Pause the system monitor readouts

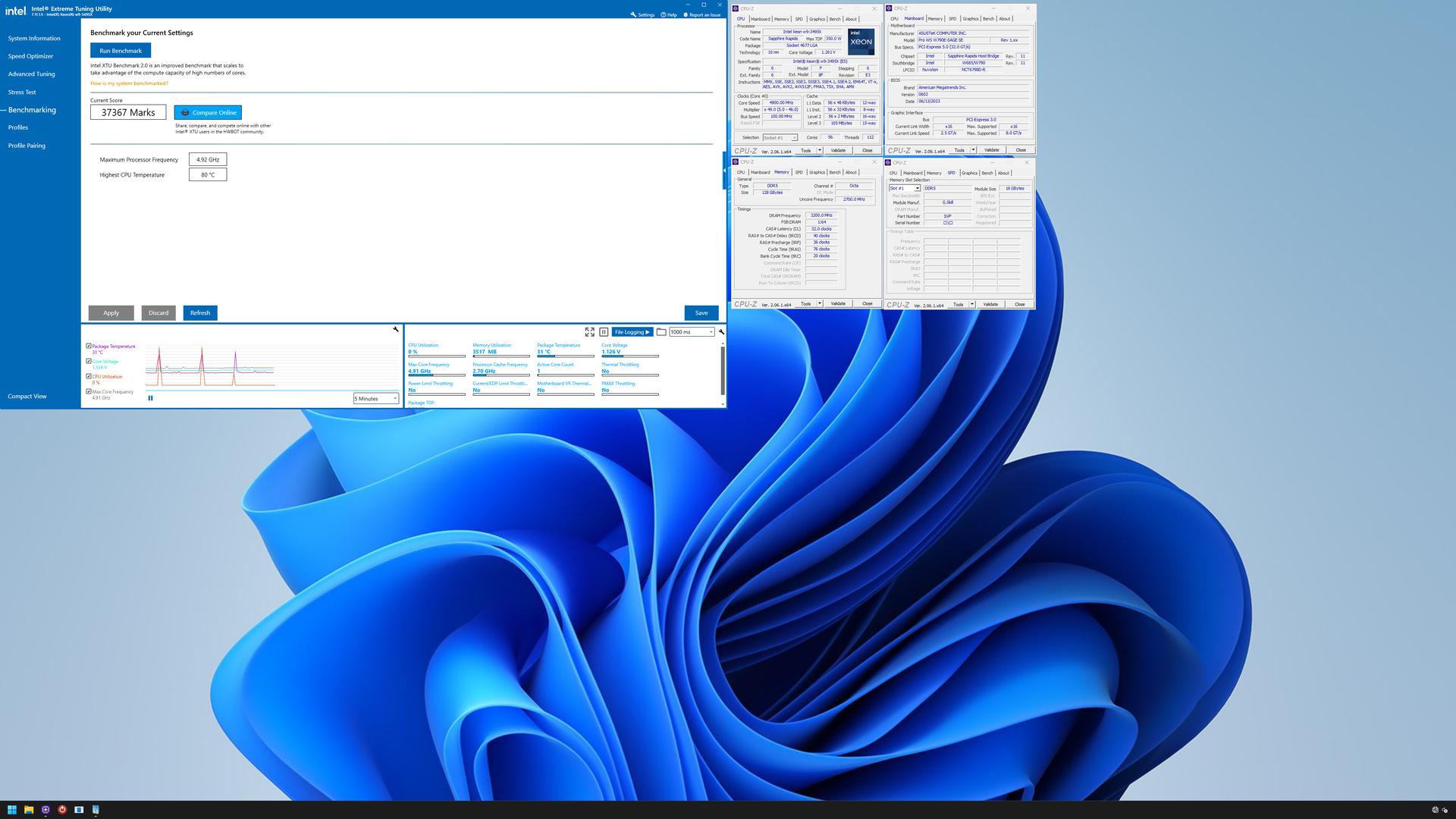604,332
